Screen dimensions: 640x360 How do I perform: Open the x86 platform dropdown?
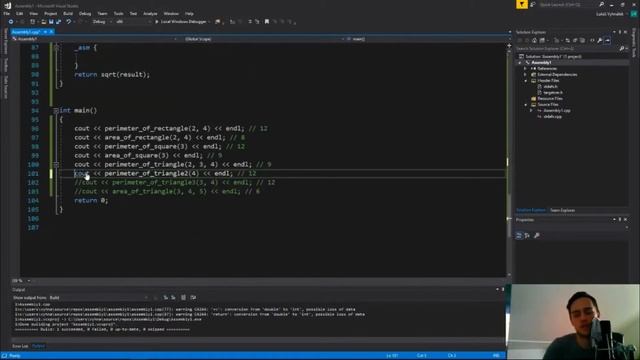[x=133, y=22]
